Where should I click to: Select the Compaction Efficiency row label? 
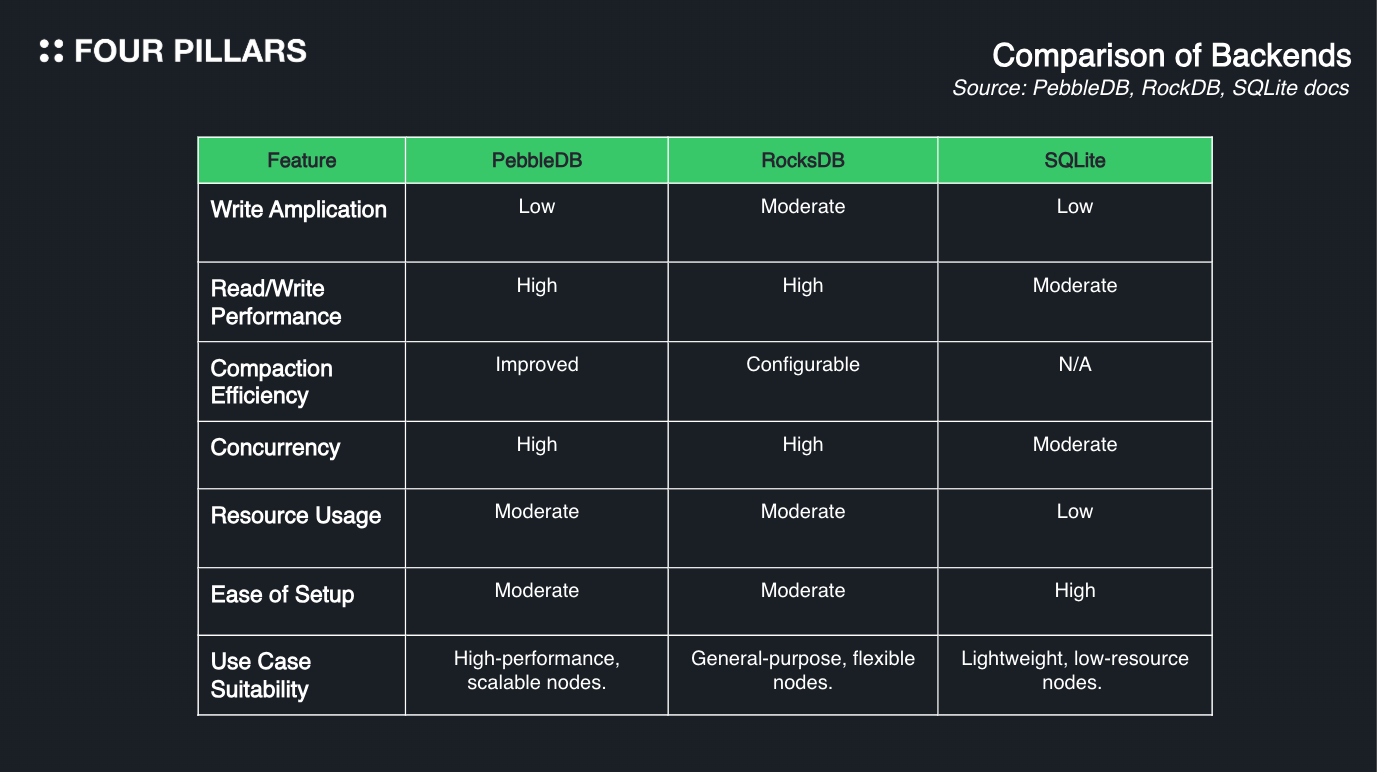[271, 382]
